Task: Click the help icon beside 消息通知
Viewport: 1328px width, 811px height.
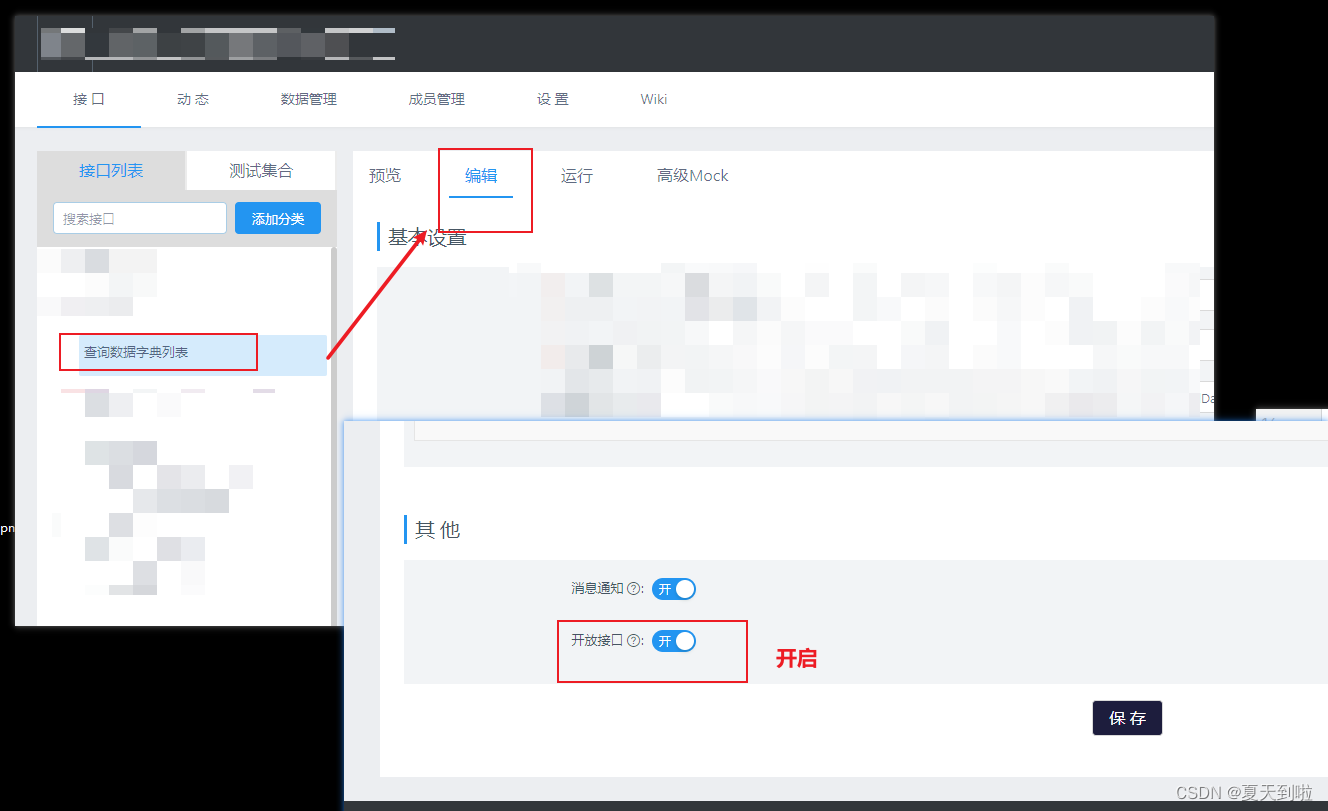Action: point(633,589)
